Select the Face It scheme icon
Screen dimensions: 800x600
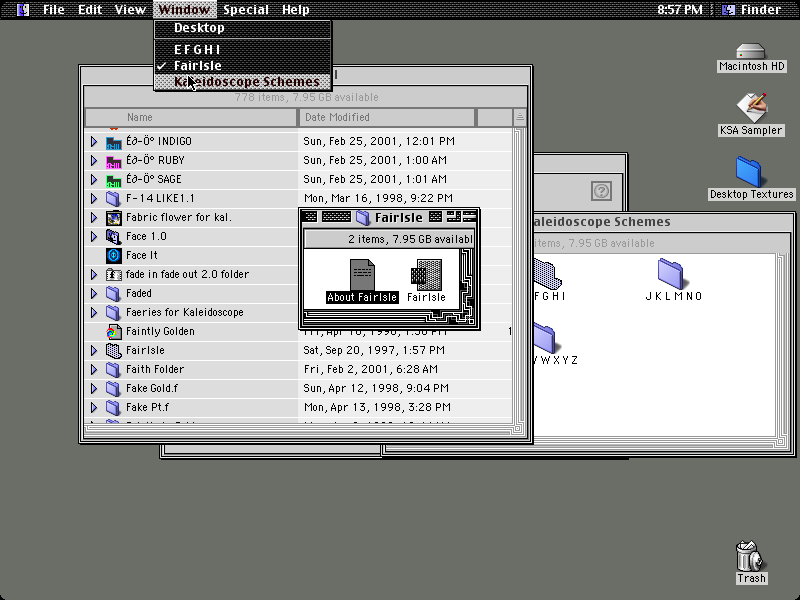113,255
